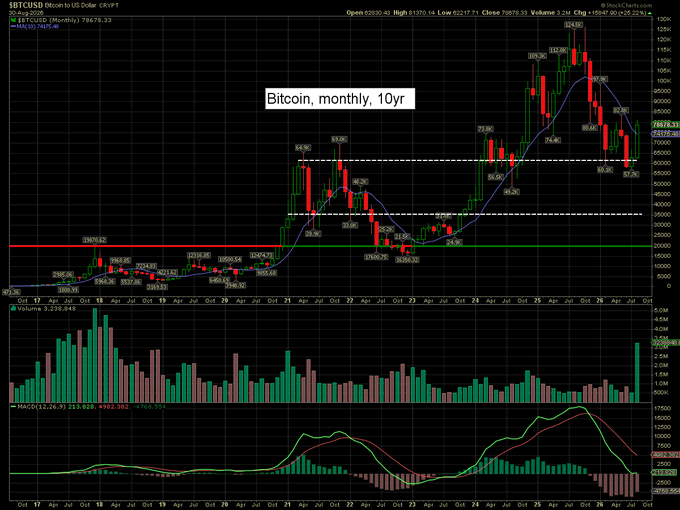Click the green horizontal support line at 20000
680x510 pixels.
[467, 246]
